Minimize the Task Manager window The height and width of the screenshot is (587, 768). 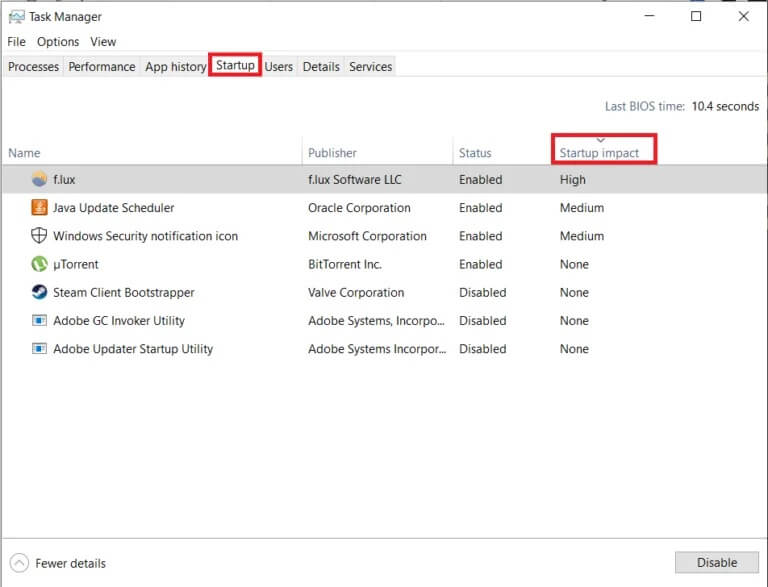[649, 16]
